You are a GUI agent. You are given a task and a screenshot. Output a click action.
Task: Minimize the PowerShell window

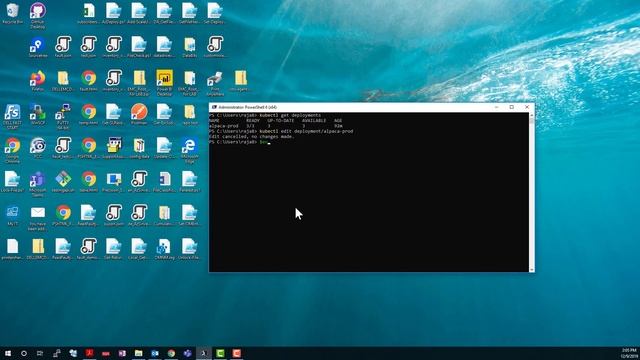point(497,107)
